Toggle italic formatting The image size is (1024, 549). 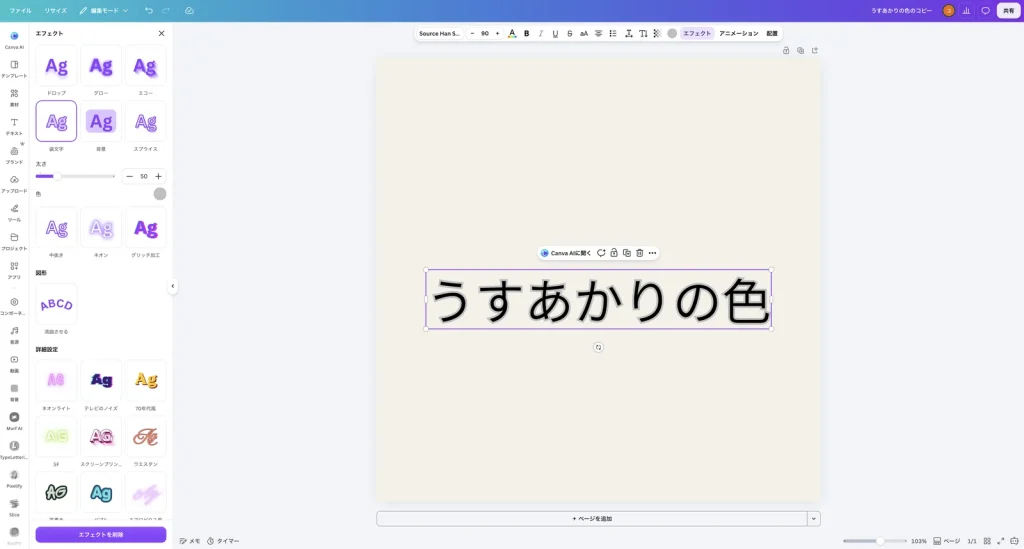point(541,33)
